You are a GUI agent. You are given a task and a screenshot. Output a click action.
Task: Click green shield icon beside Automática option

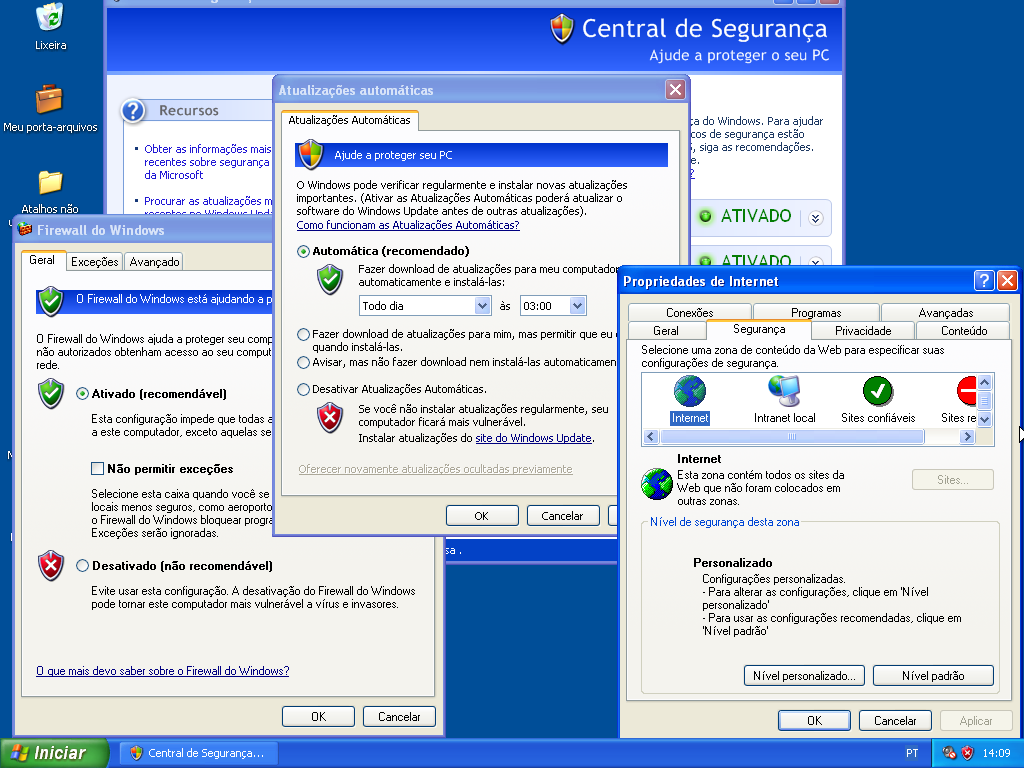330,280
